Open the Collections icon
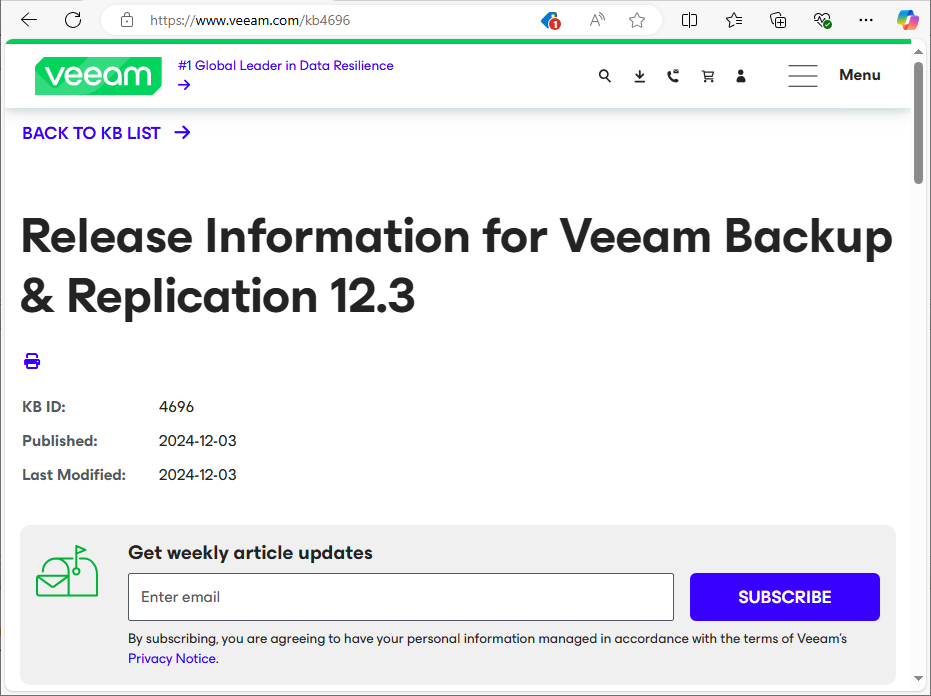931x696 pixels. point(778,20)
